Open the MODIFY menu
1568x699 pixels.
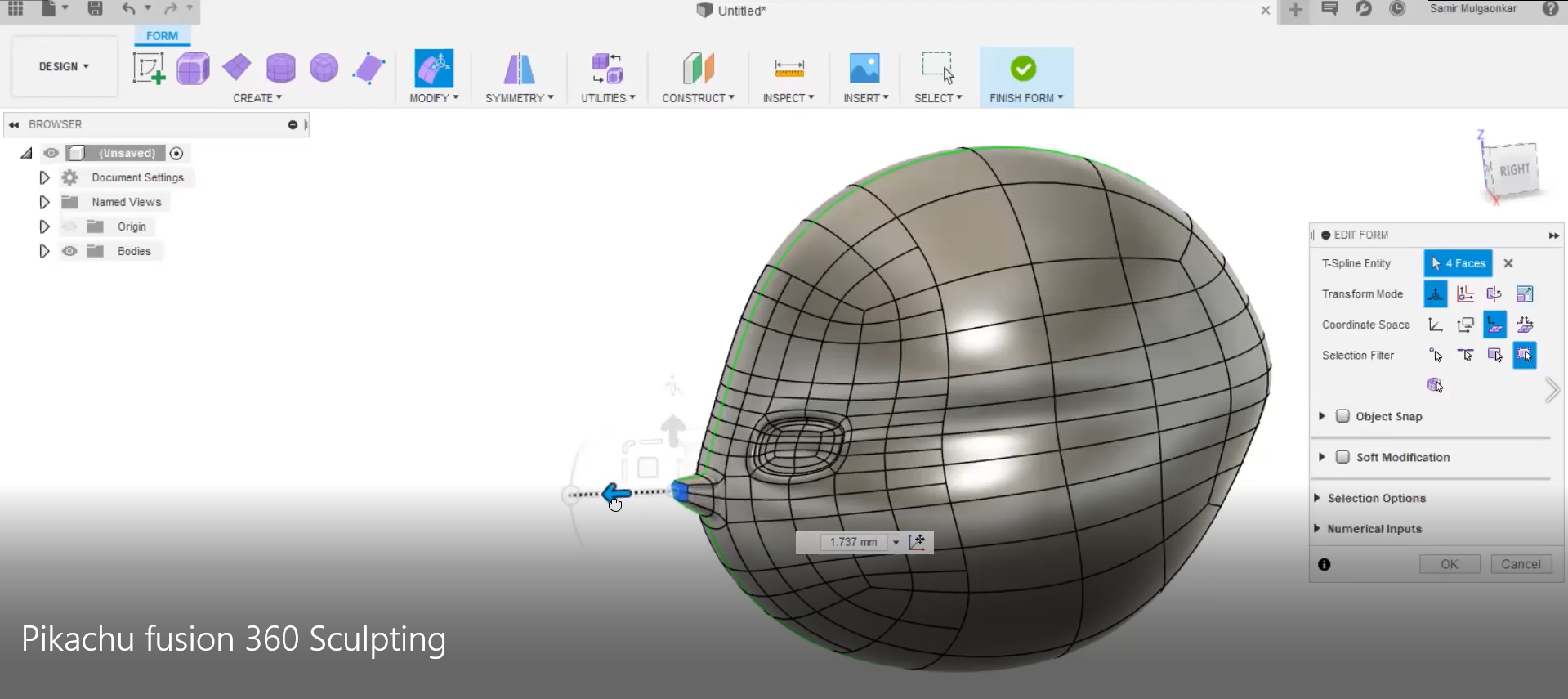tap(434, 98)
